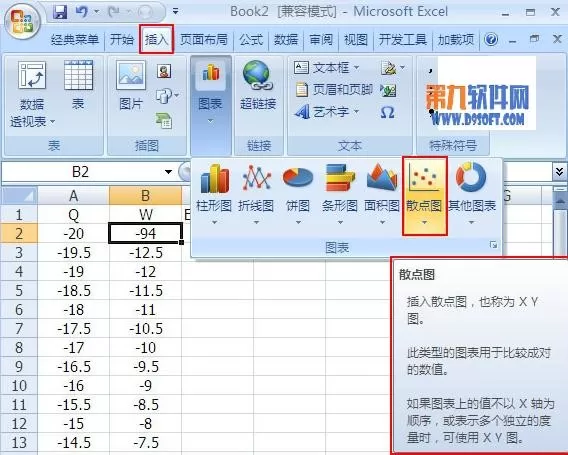Open Excel help question mark

click(x=491, y=39)
